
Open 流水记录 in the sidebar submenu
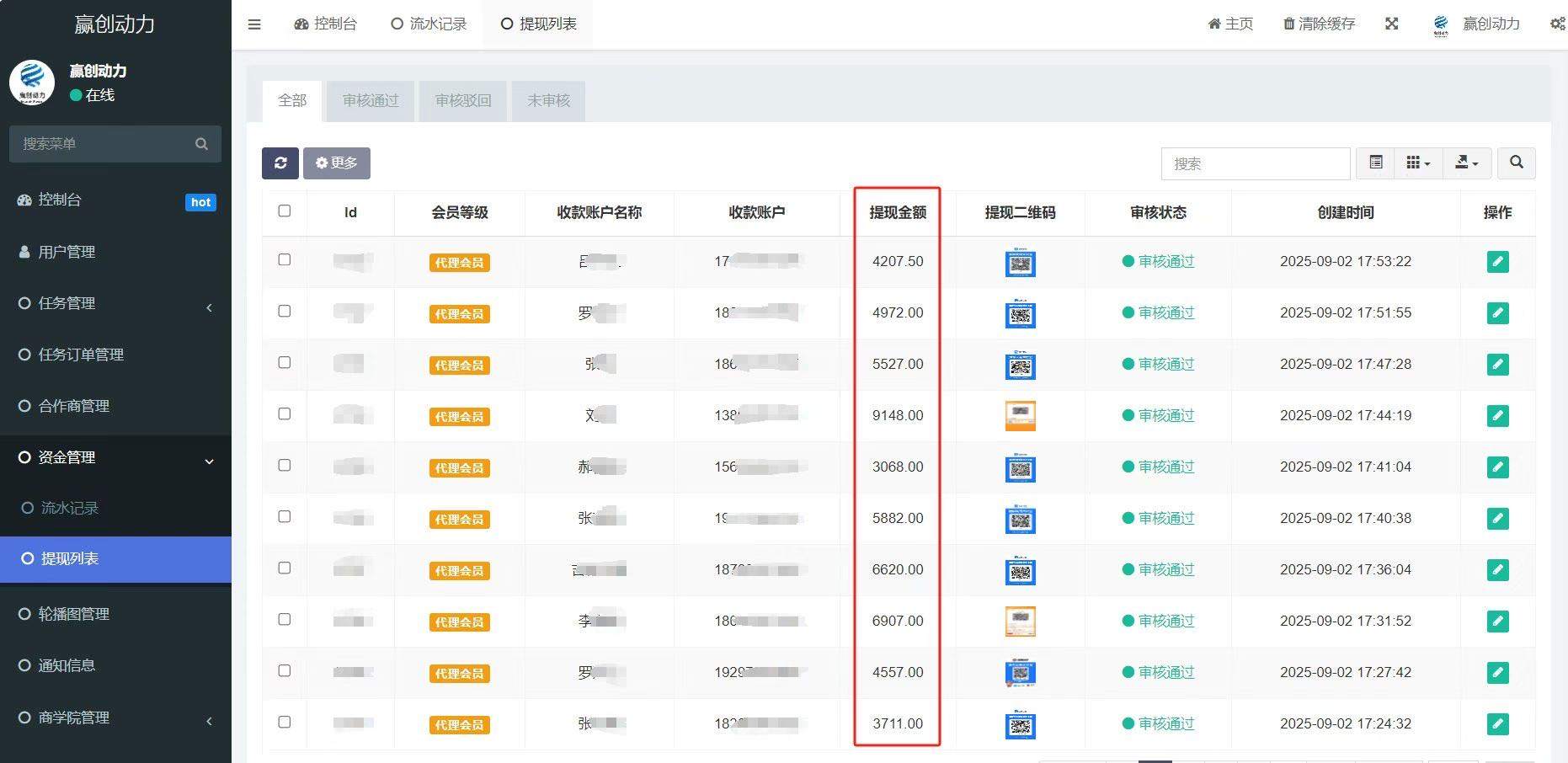[x=115, y=508]
